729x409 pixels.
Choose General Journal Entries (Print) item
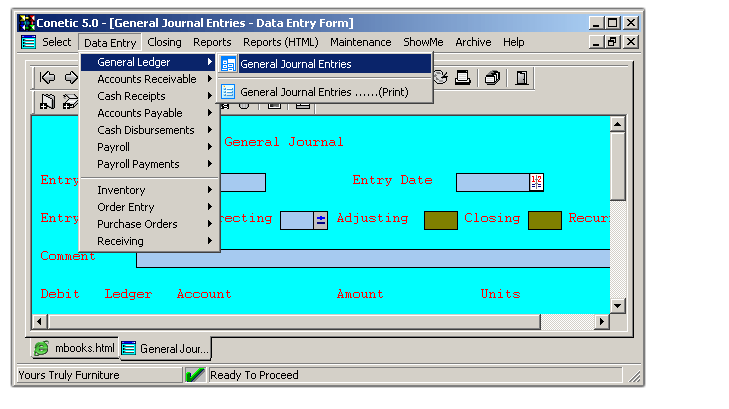324,92
